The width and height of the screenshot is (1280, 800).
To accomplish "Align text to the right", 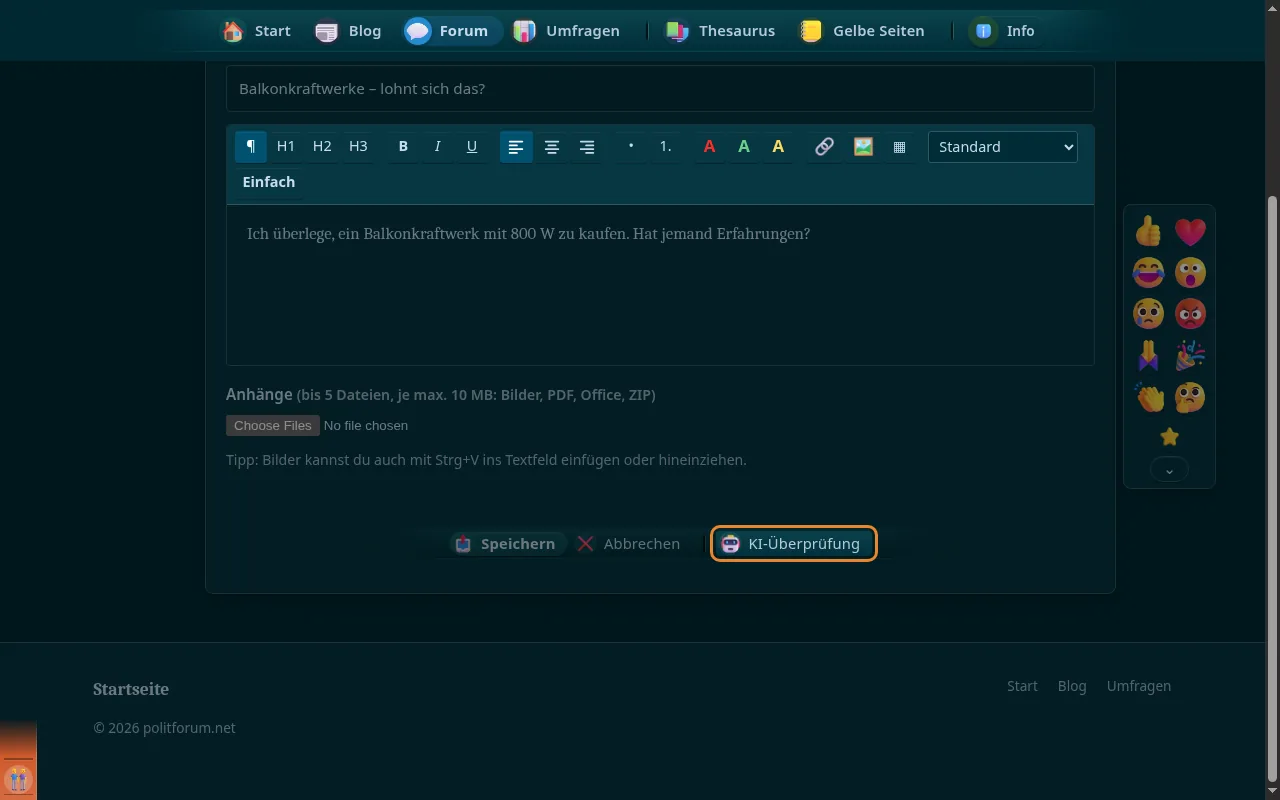I will coord(587,147).
